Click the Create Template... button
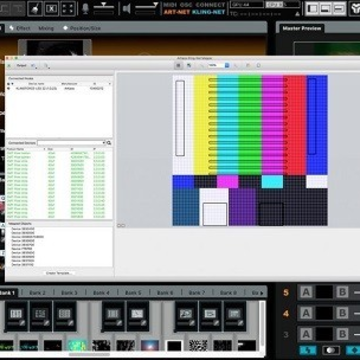The image size is (360, 360). pyautogui.click(x=59, y=273)
